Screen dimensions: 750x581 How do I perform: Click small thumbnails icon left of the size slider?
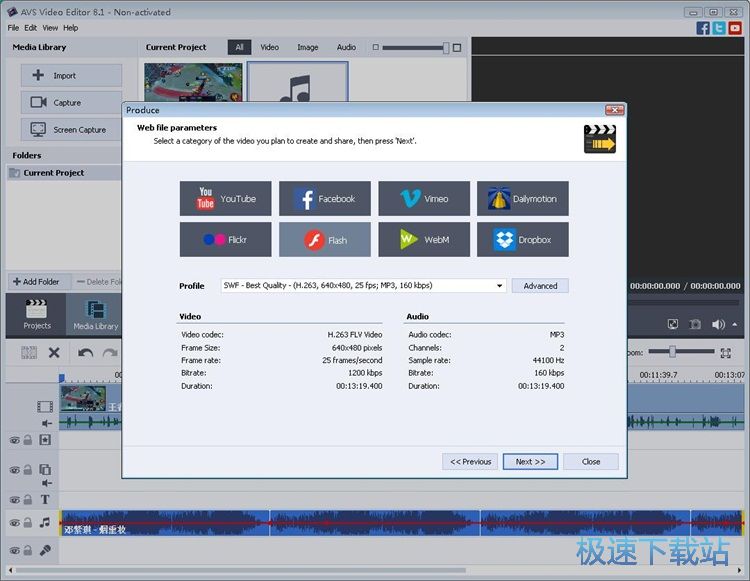(x=375, y=47)
